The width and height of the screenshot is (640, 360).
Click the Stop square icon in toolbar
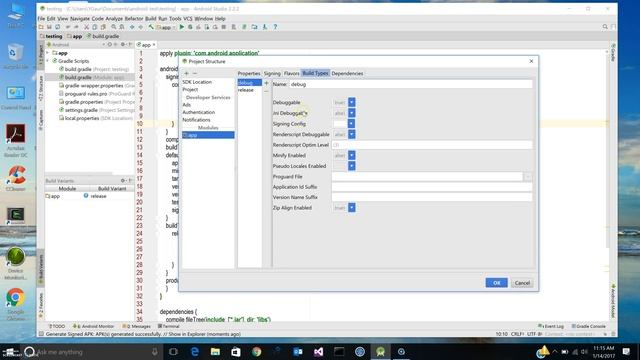pyautogui.click(x=224, y=27)
